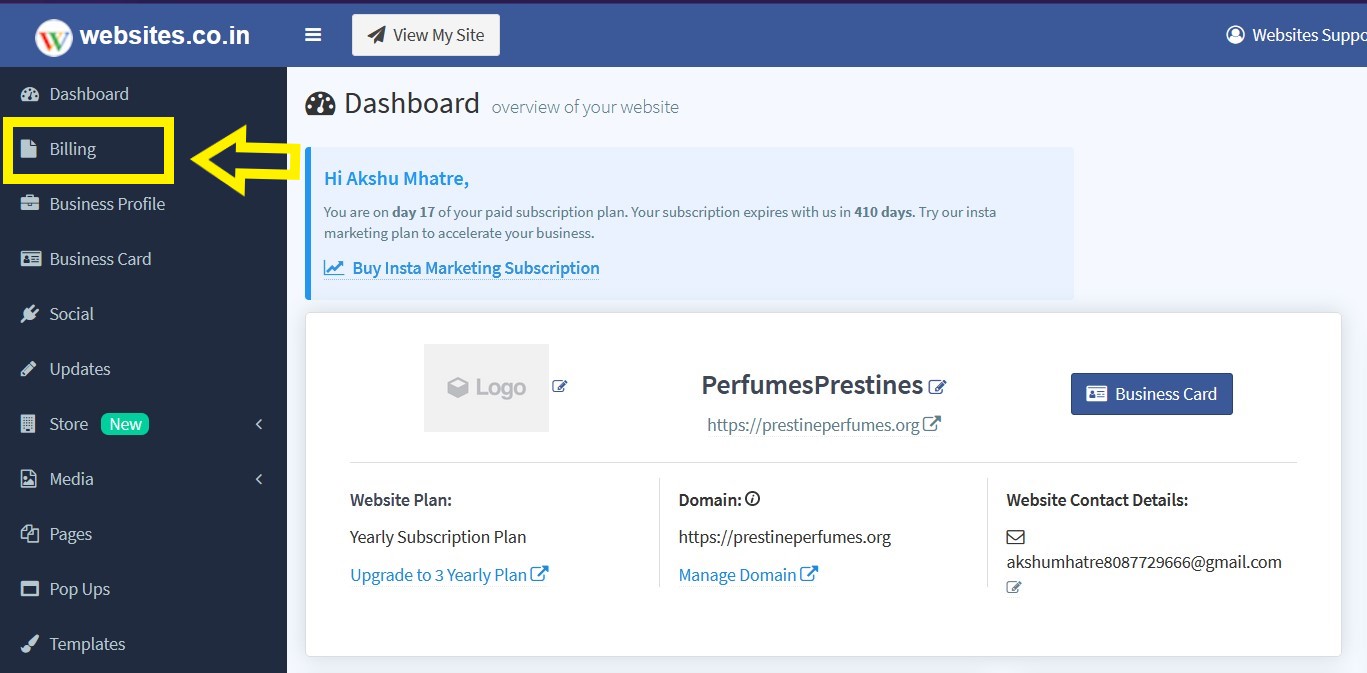Click the Social plug icon
The width and height of the screenshot is (1367, 673).
tap(30, 314)
